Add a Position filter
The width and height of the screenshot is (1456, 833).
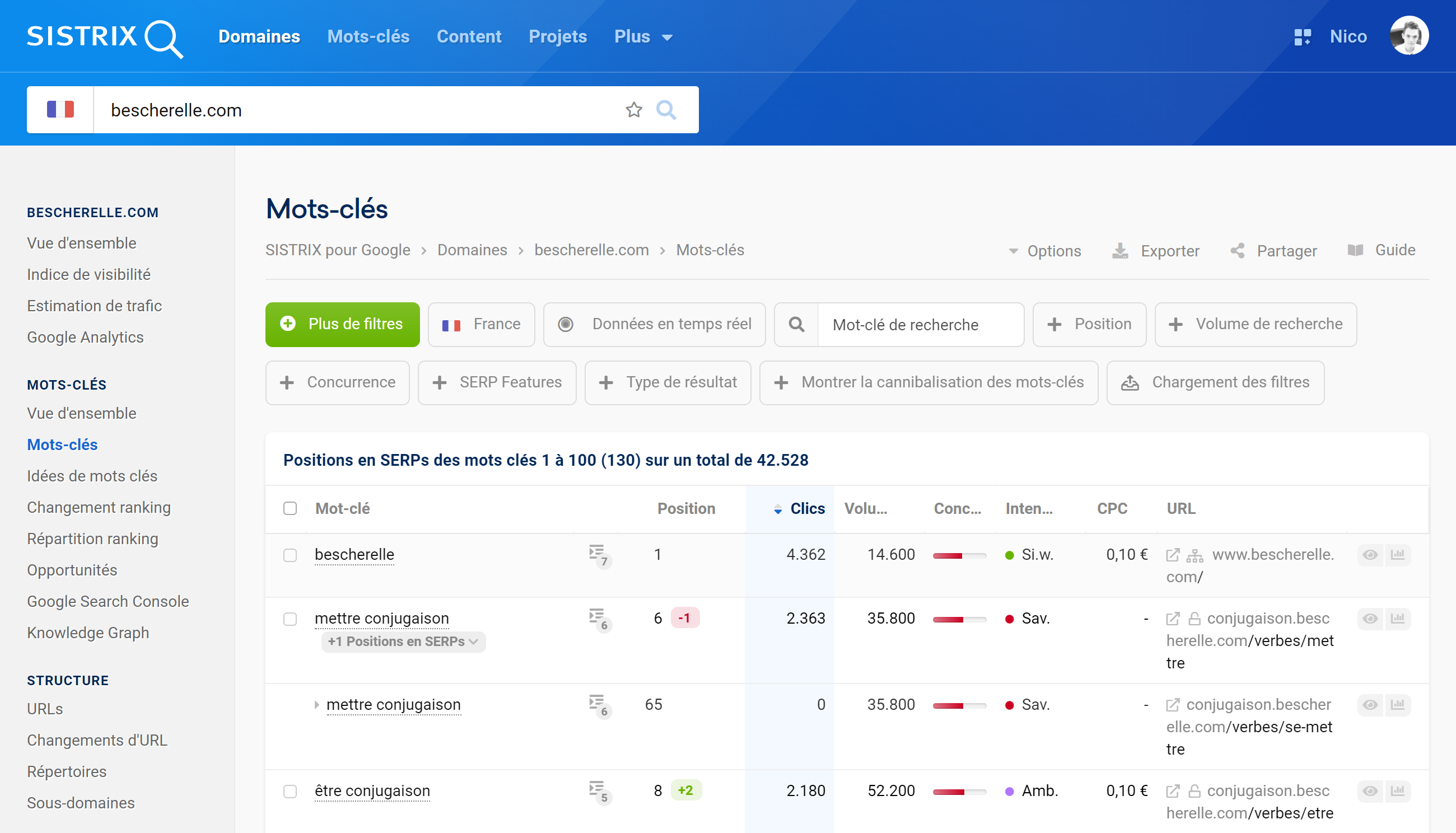[x=1089, y=324]
